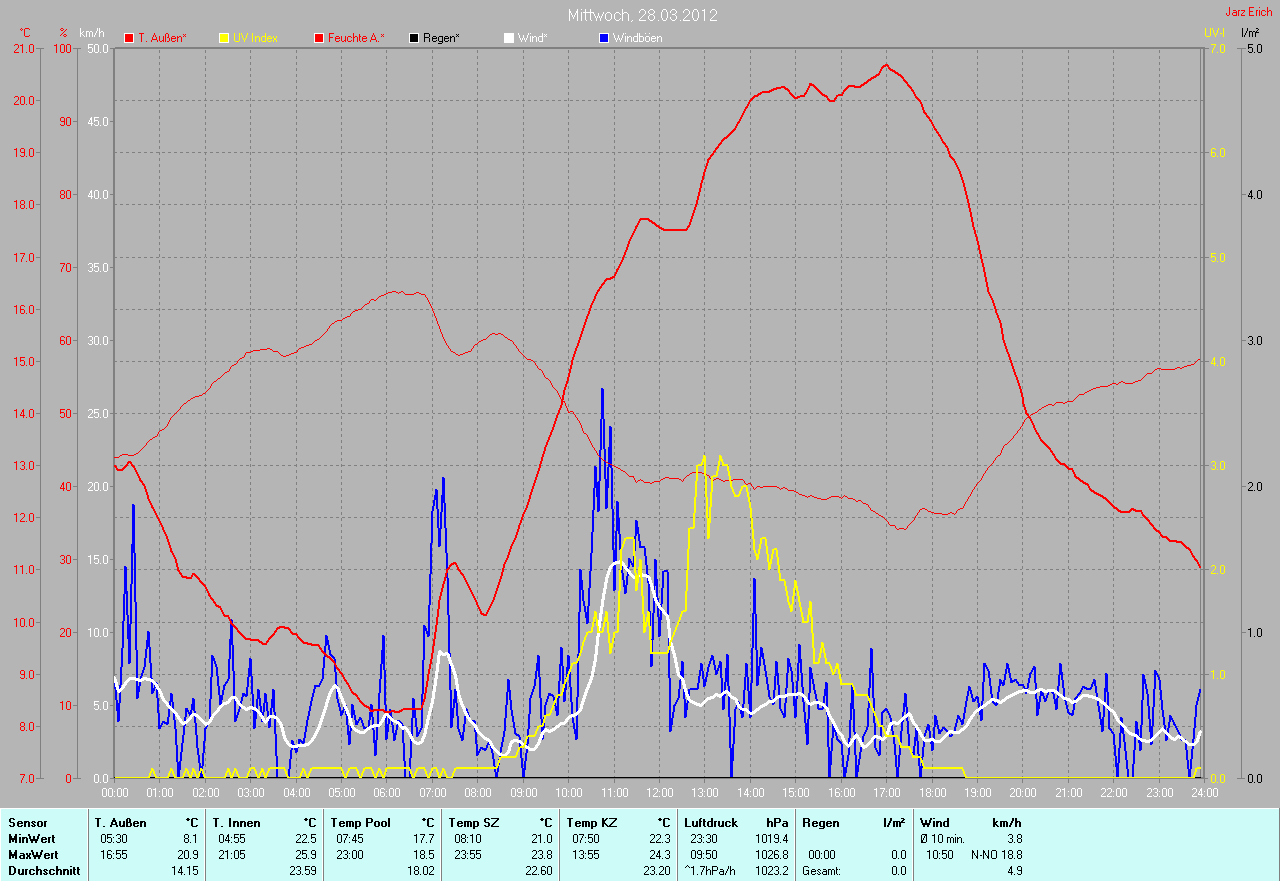Click the 'Jarz Erich' author text
1280x881 pixels.
(1249, 12)
